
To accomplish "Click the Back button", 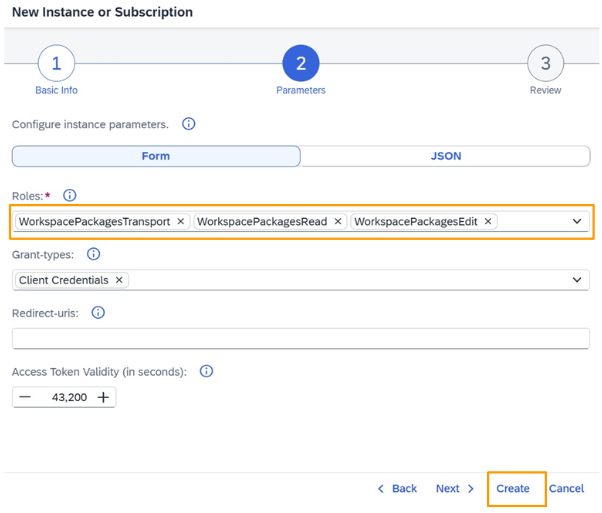I will point(397,488).
